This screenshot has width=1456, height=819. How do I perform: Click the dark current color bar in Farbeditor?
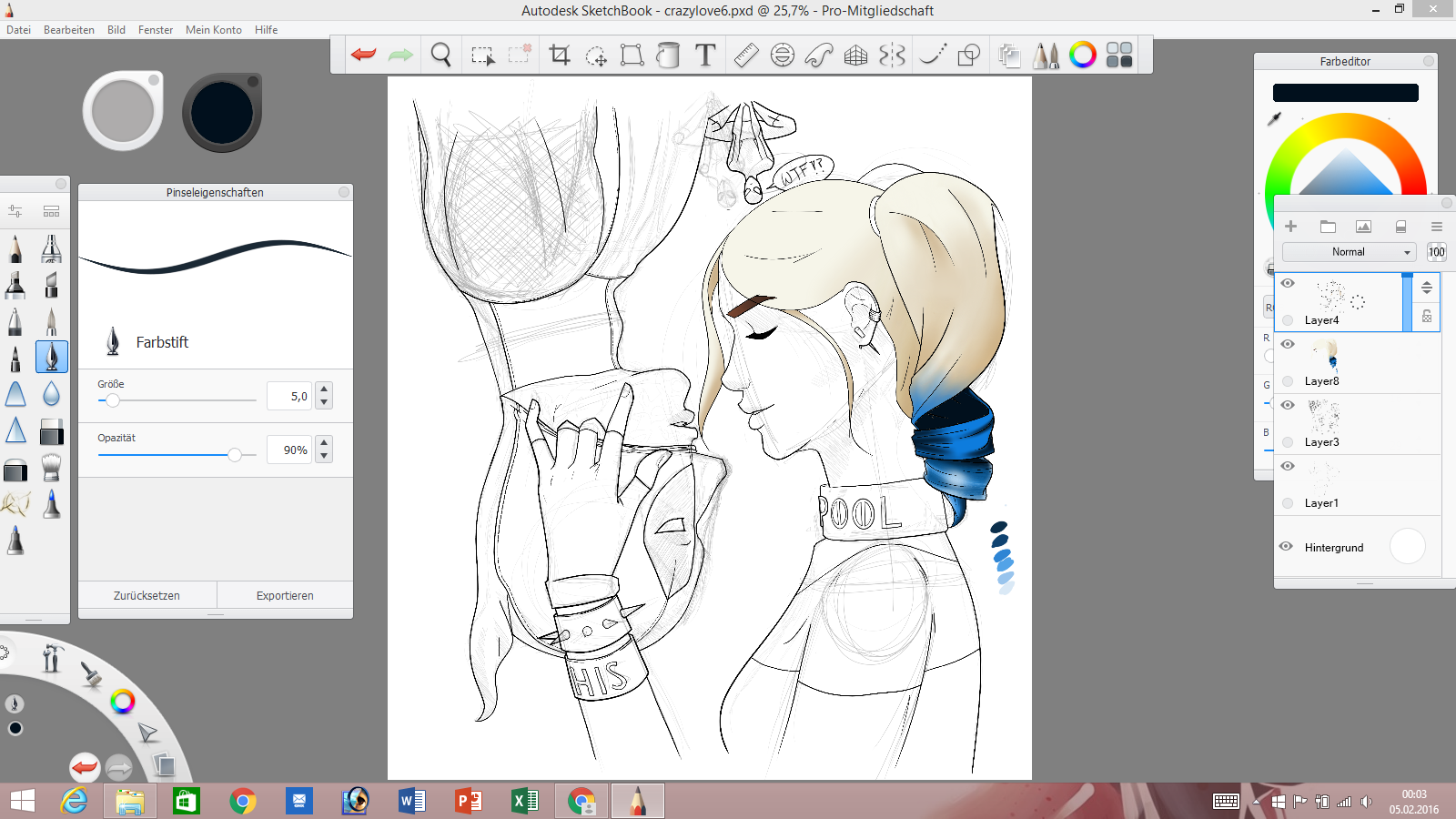(x=1345, y=93)
